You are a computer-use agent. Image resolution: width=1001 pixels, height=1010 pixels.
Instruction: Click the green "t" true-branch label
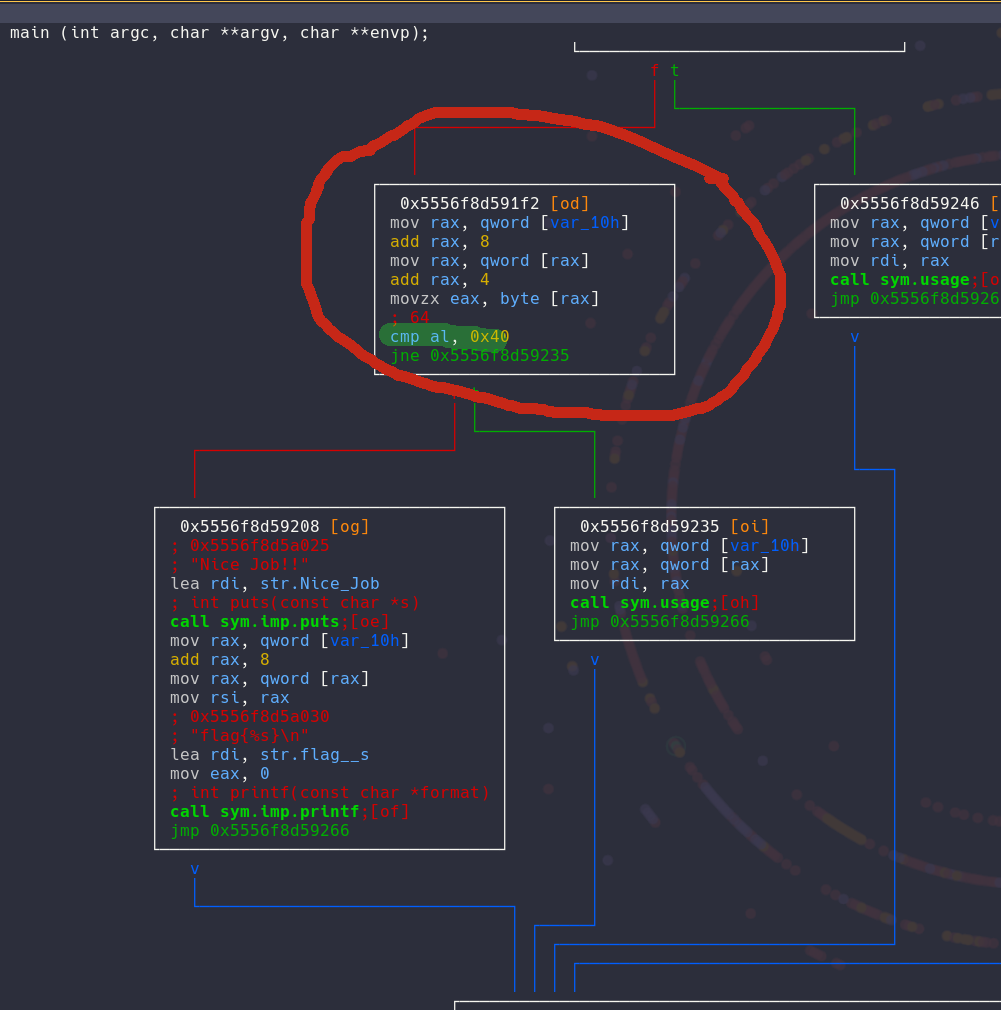[675, 70]
